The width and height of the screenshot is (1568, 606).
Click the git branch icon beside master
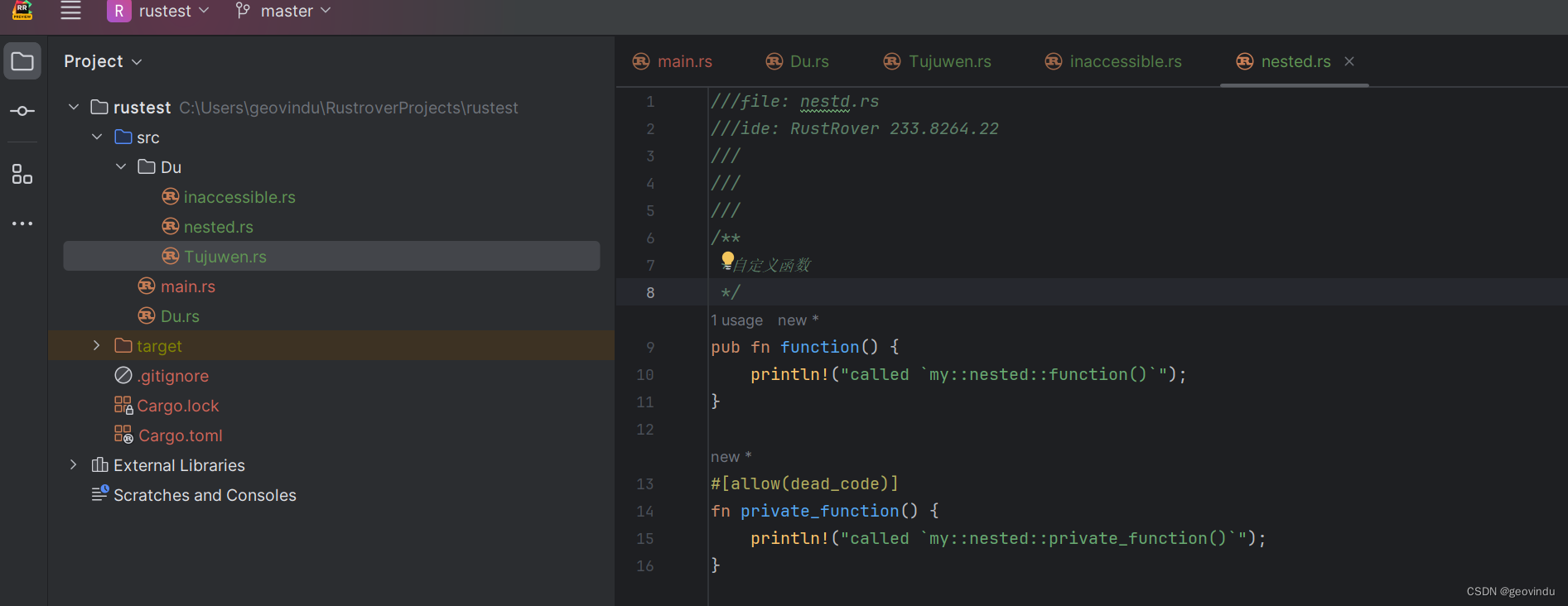click(243, 11)
